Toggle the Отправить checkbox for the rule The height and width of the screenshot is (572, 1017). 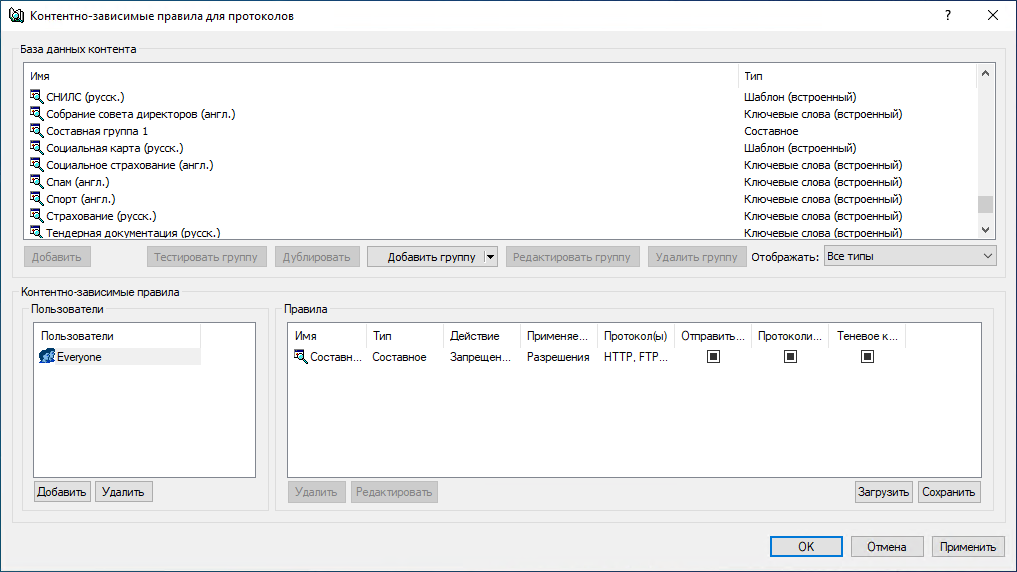point(713,357)
